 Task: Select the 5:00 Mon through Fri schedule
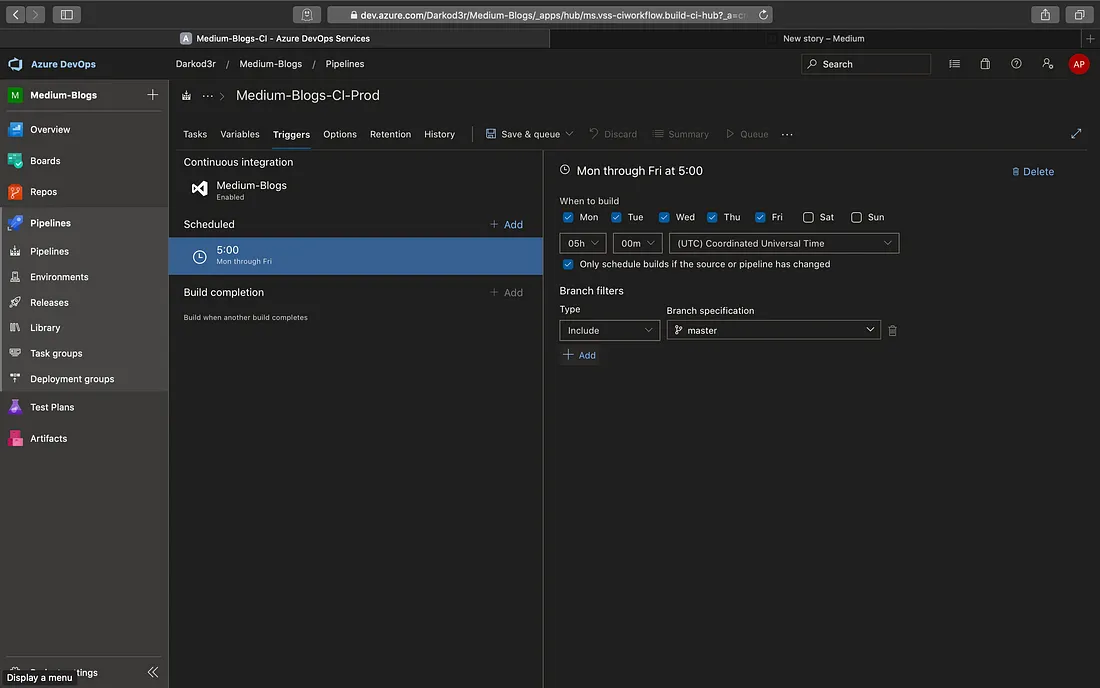click(356, 256)
